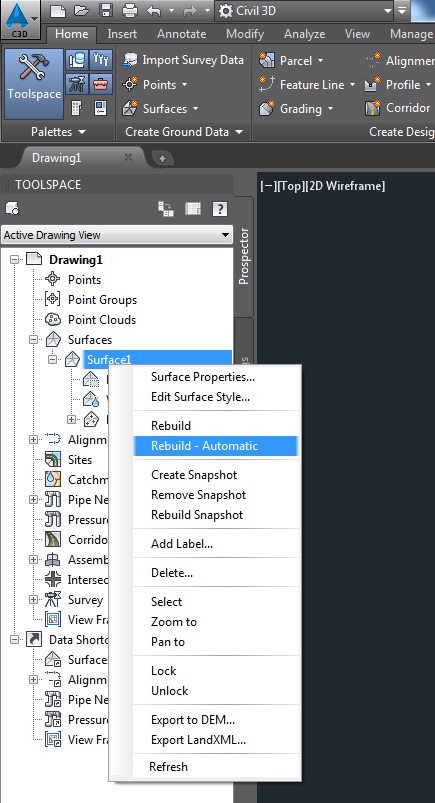The height and width of the screenshot is (803, 435).
Task: Click the Alignment icon in the ribbon
Action: tap(372, 60)
